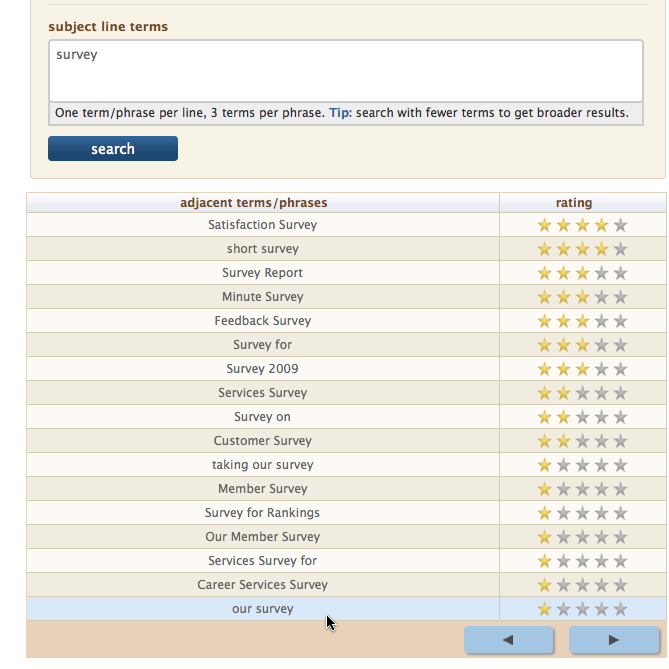
Task: Click fifth star in Satisfaction Survey row
Action: pos(620,225)
